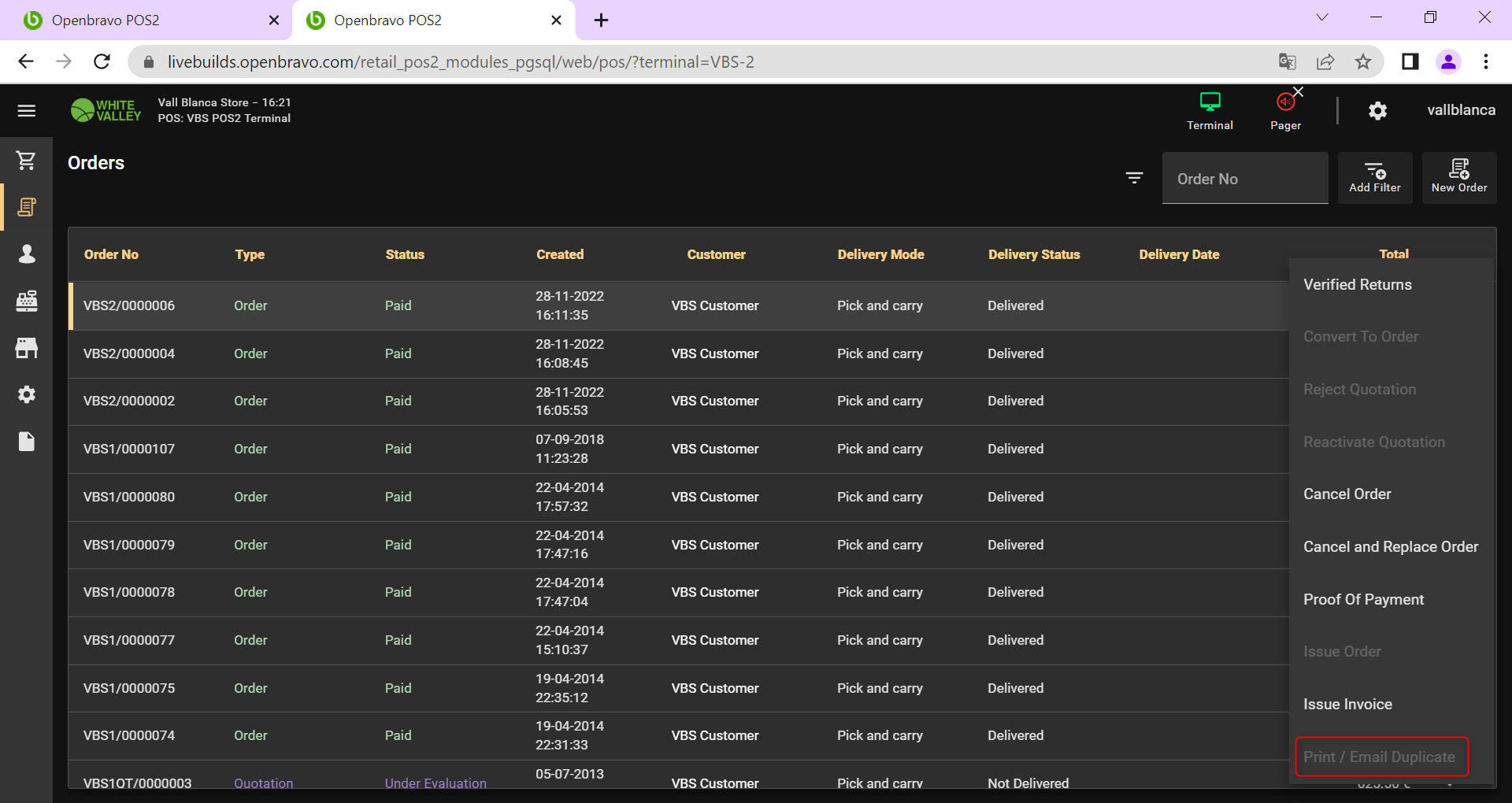Select Issue Invoice menu entry
Image resolution: width=1512 pixels, height=803 pixels.
1347,705
